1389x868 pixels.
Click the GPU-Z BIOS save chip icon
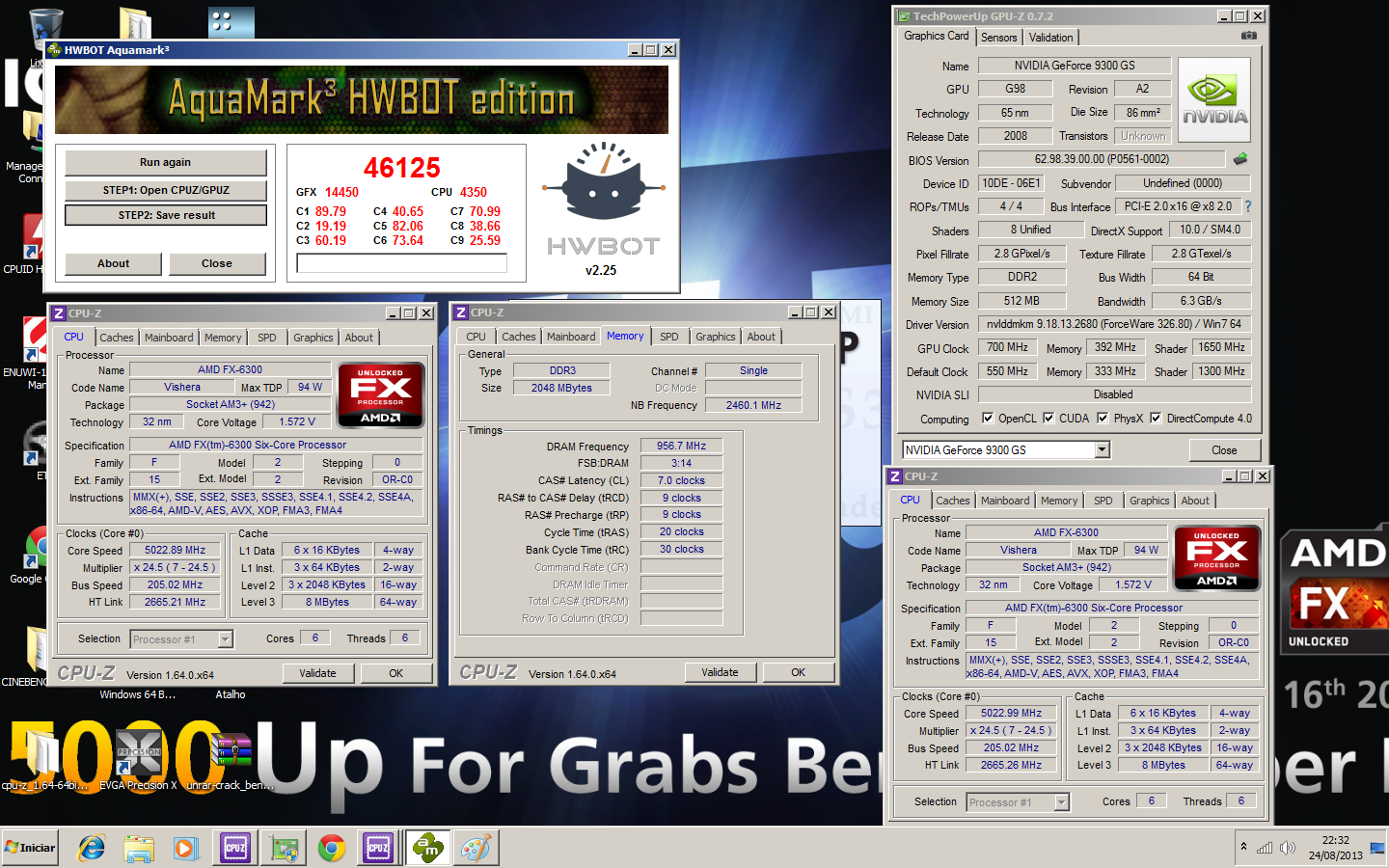pos(1240,158)
